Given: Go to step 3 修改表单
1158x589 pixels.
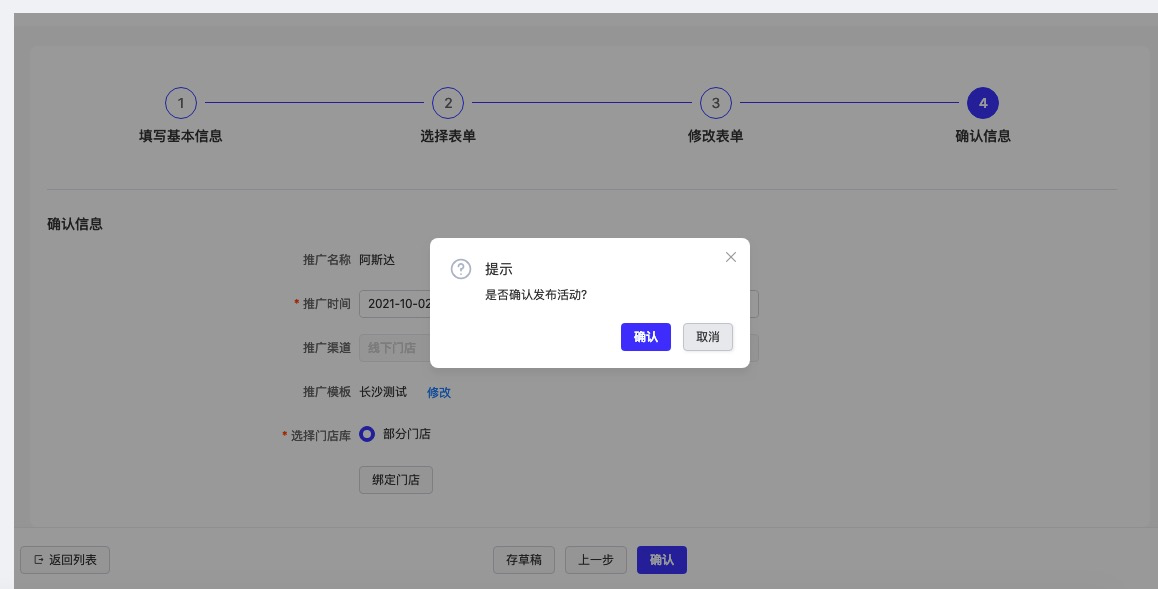Looking at the screenshot, I should [716, 103].
